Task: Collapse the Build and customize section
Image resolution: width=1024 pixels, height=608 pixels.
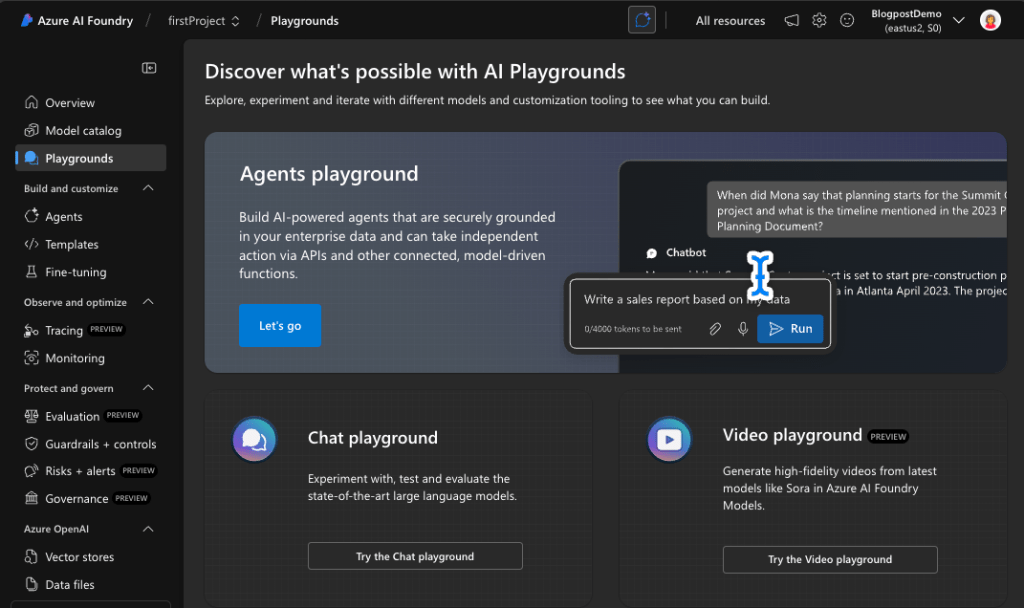Action: (148, 188)
